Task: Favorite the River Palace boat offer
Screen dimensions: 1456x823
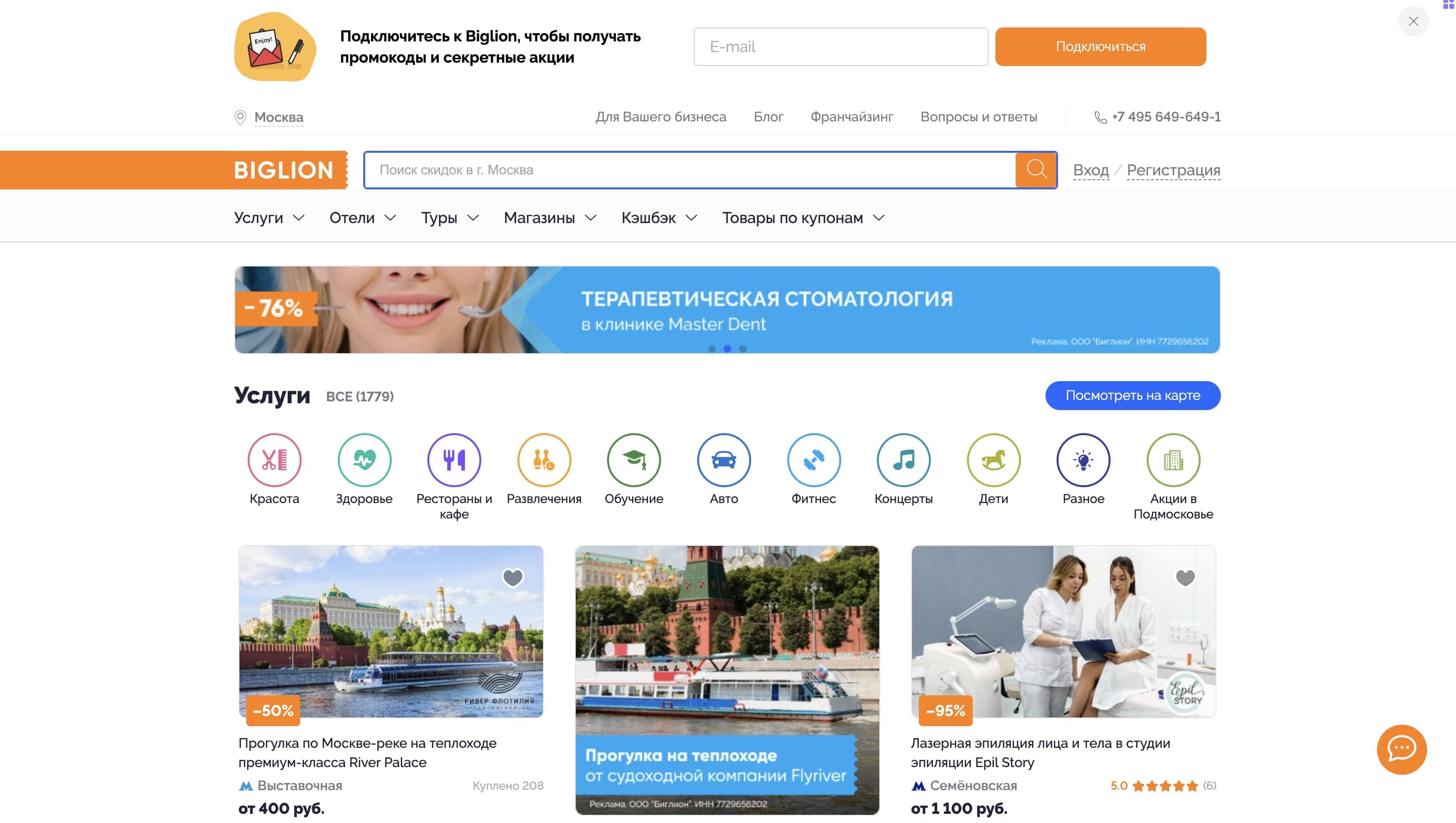Action: [x=513, y=577]
